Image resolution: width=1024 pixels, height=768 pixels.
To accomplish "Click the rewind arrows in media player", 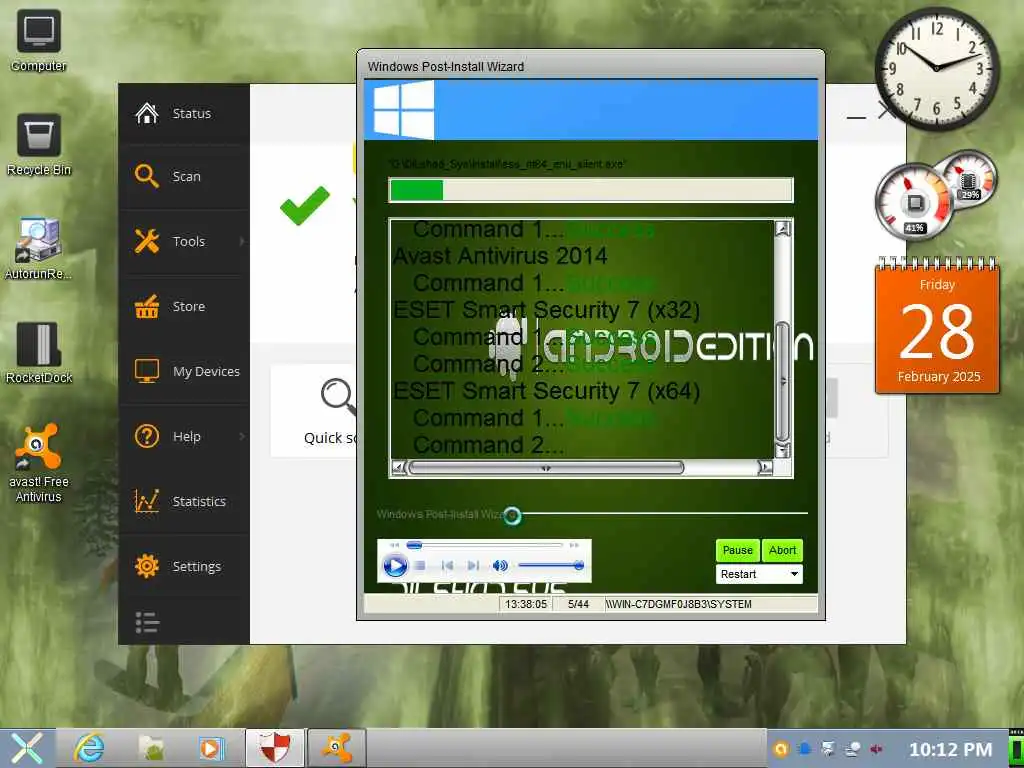I will click(394, 545).
